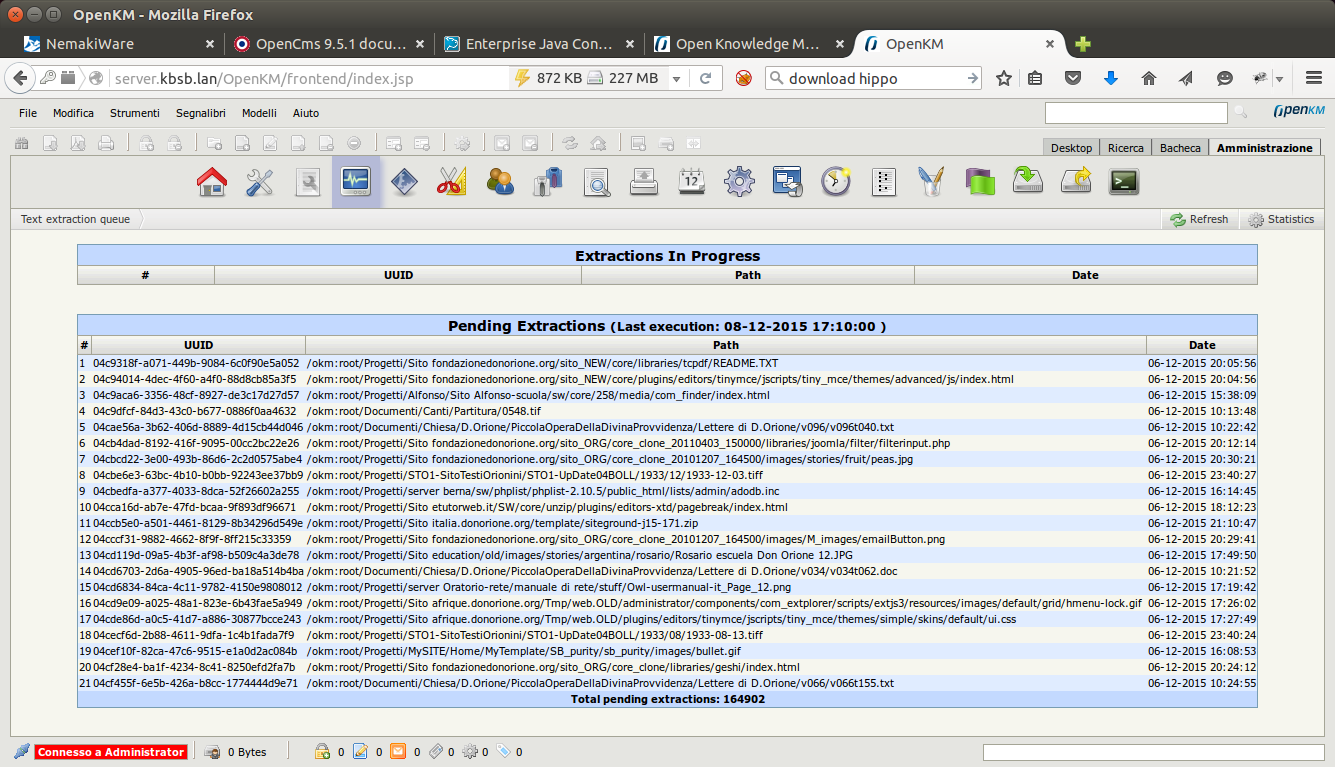This screenshot has width=1335, height=767.
Task: Open the terminal scripting console icon
Action: point(1124,182)
